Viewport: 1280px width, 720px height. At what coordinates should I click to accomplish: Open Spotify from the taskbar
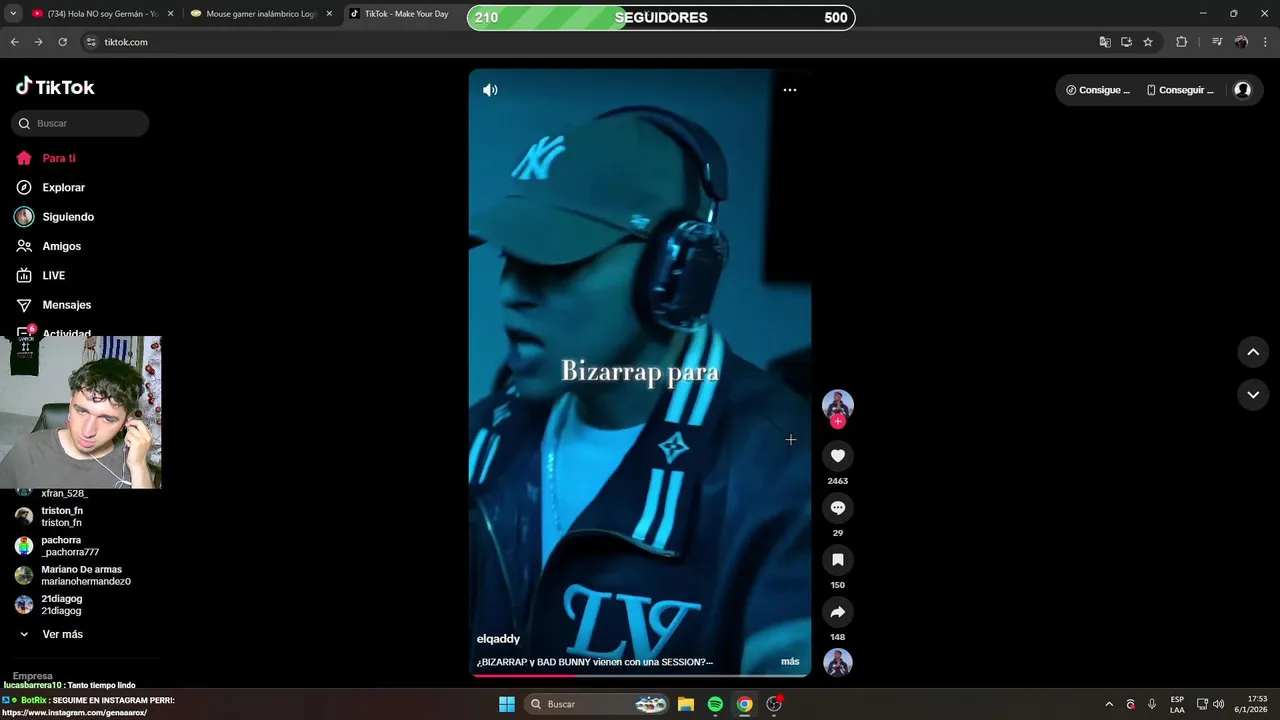pos(715,704)
